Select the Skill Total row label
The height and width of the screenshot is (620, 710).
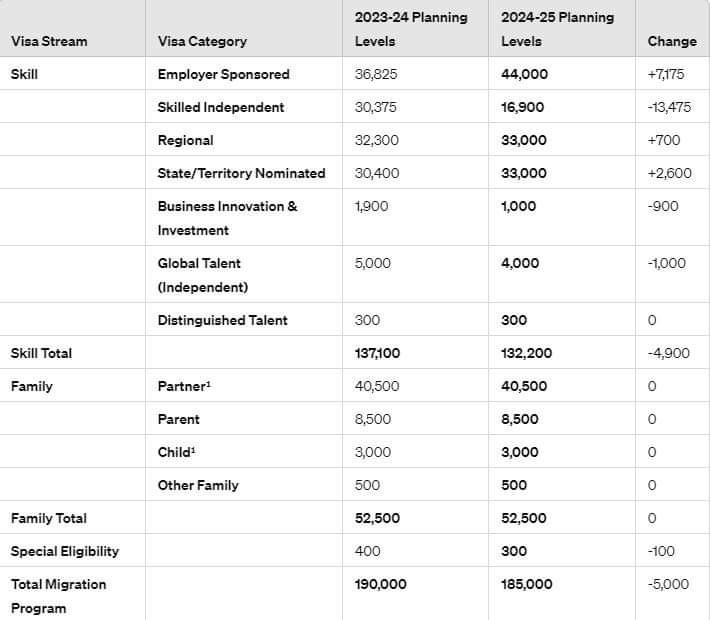41,353
